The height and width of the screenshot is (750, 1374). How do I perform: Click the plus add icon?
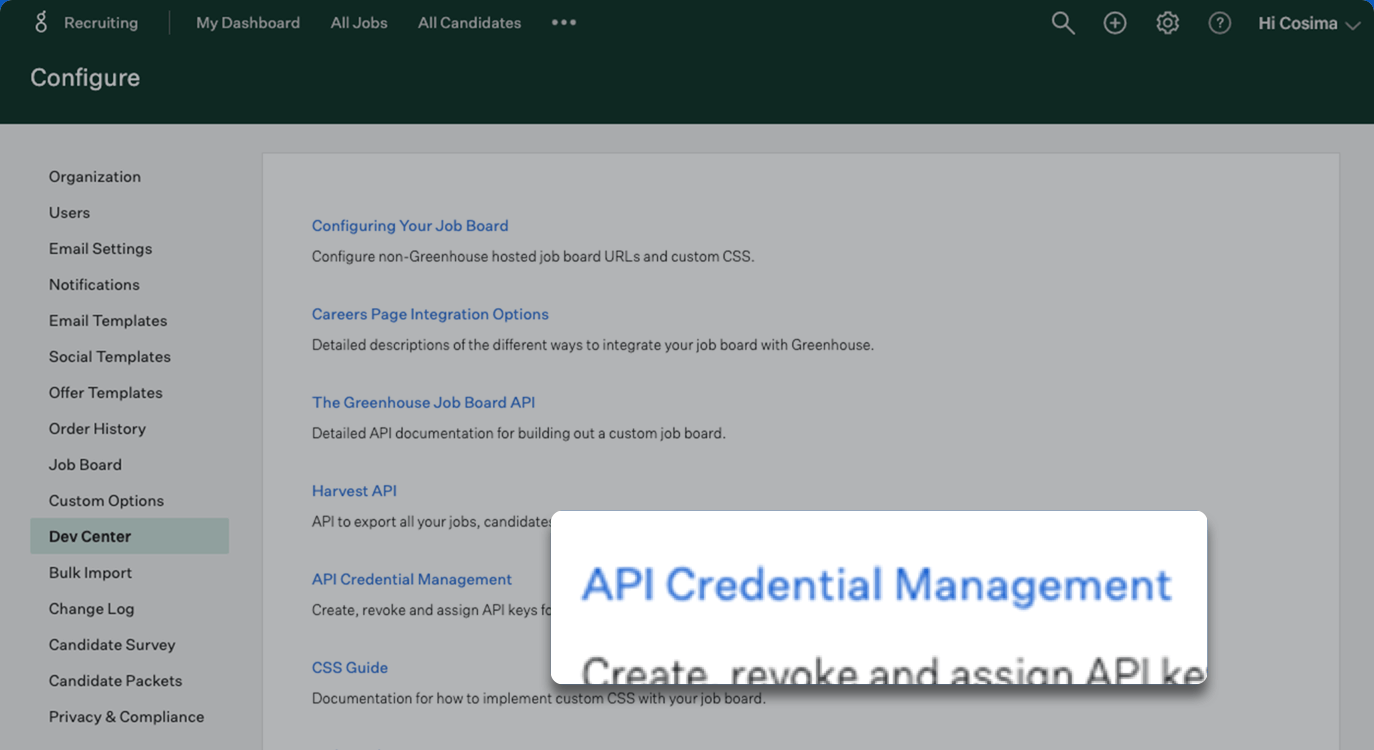(1115, 23)
